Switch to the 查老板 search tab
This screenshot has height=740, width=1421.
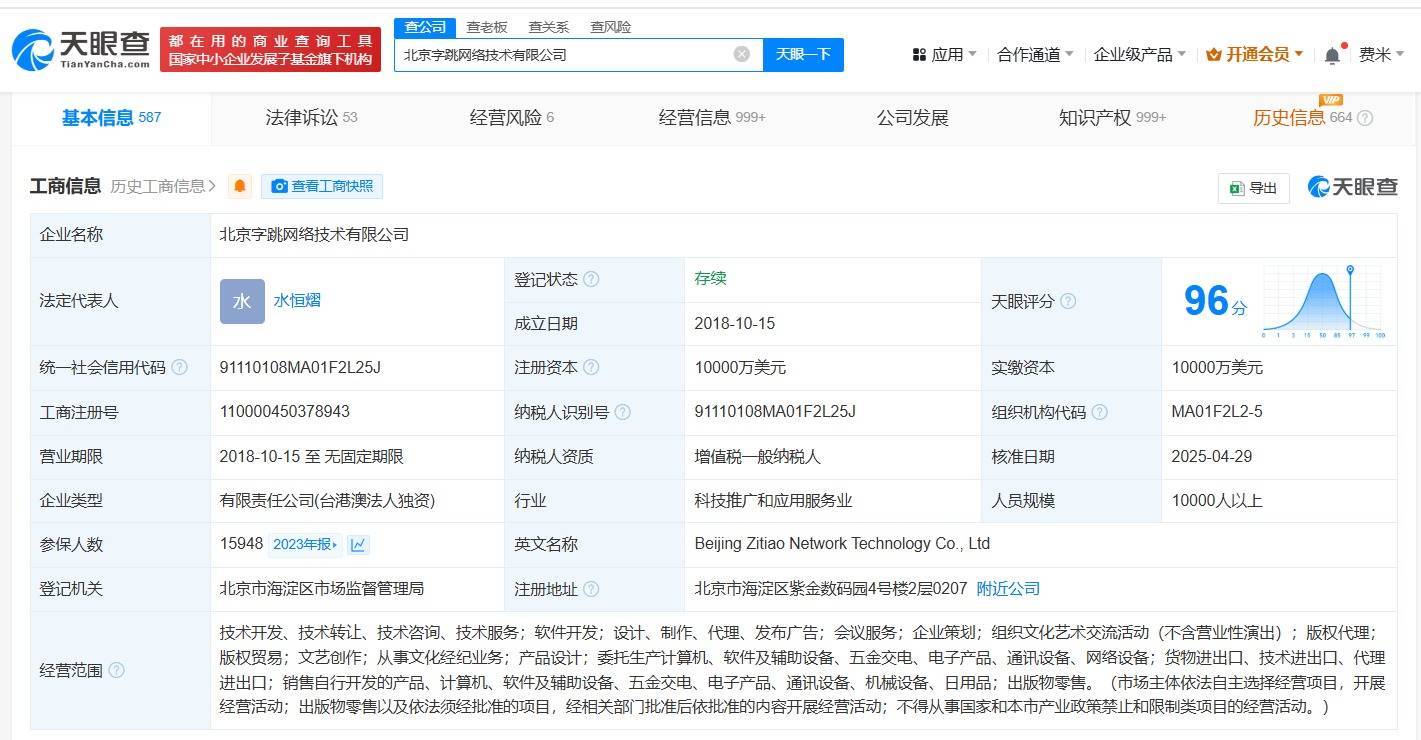pos(487,27)
